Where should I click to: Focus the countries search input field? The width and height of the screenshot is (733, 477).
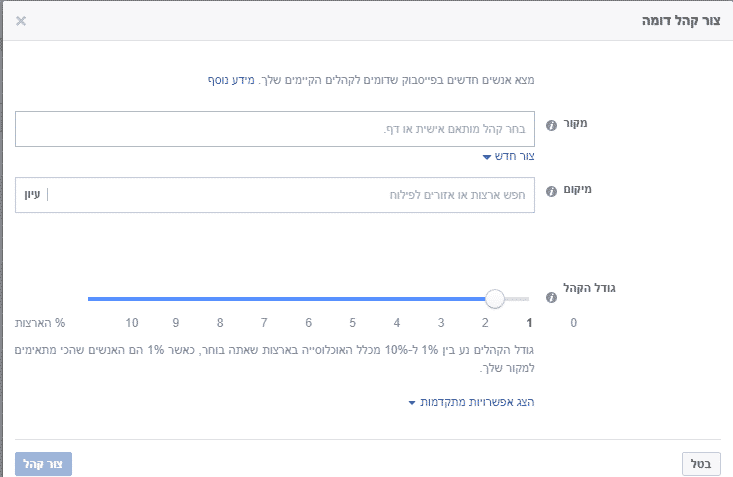290,195
